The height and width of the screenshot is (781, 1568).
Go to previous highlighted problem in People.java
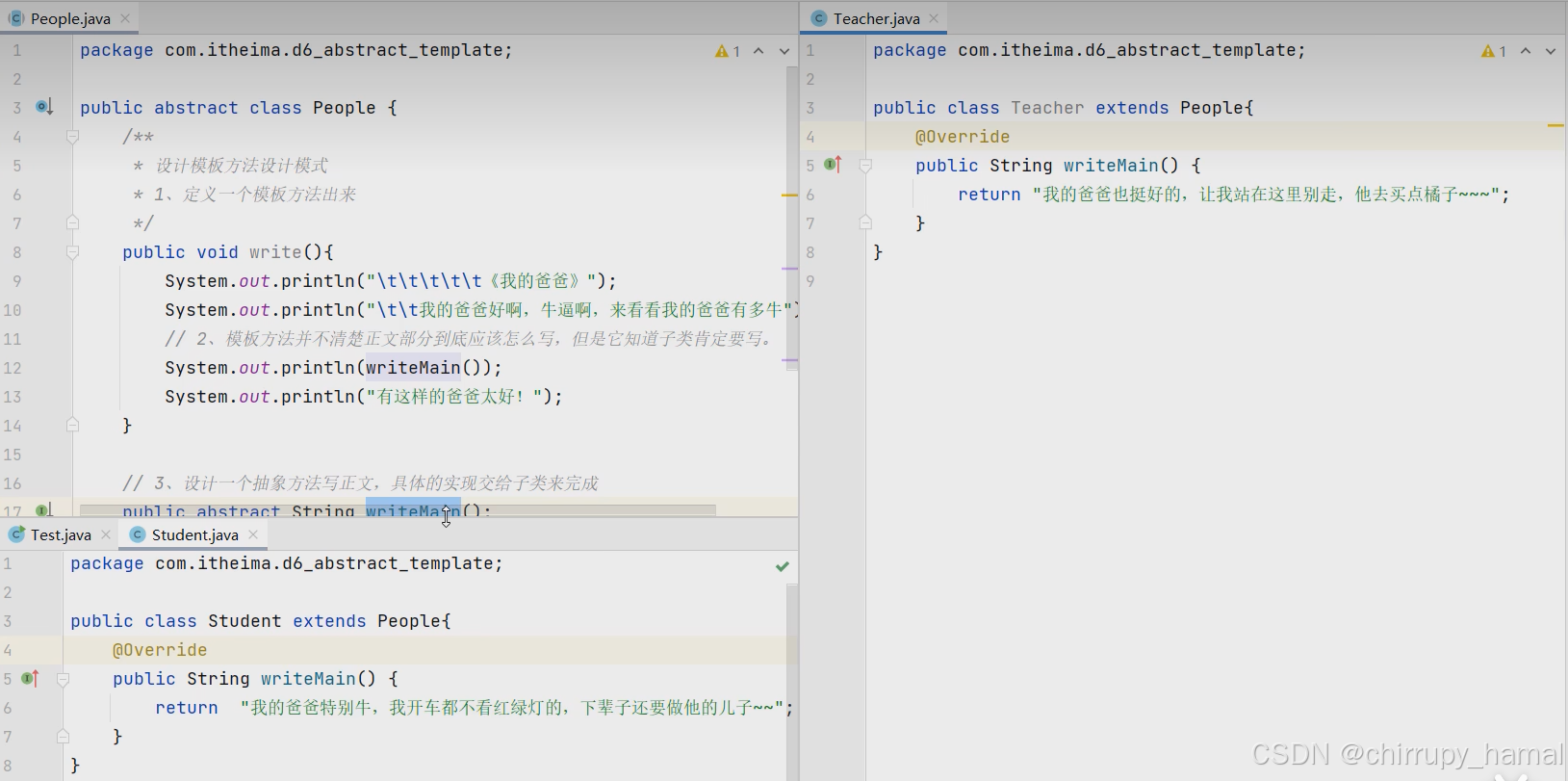(758, 51)
